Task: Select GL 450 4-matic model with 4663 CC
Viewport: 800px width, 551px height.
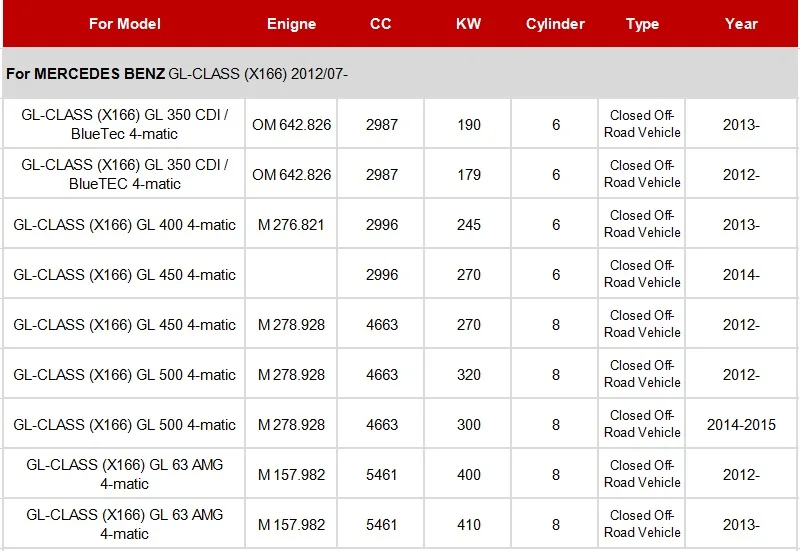Action: [124, 324]
